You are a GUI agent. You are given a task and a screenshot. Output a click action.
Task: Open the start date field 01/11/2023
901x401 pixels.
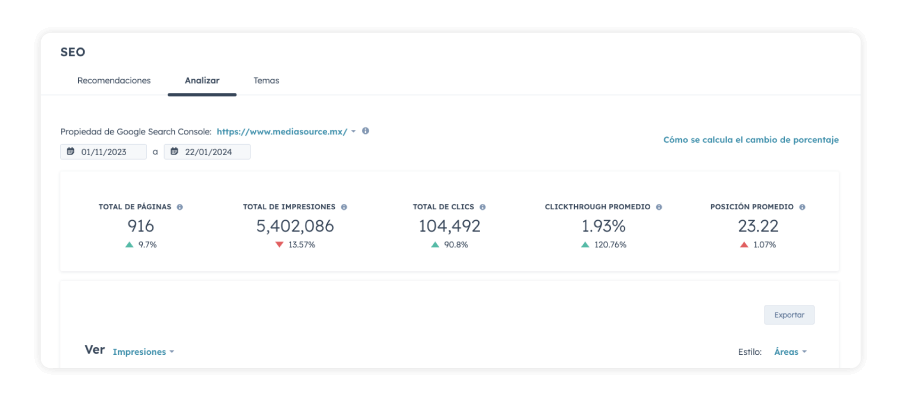tap(103, 152)
